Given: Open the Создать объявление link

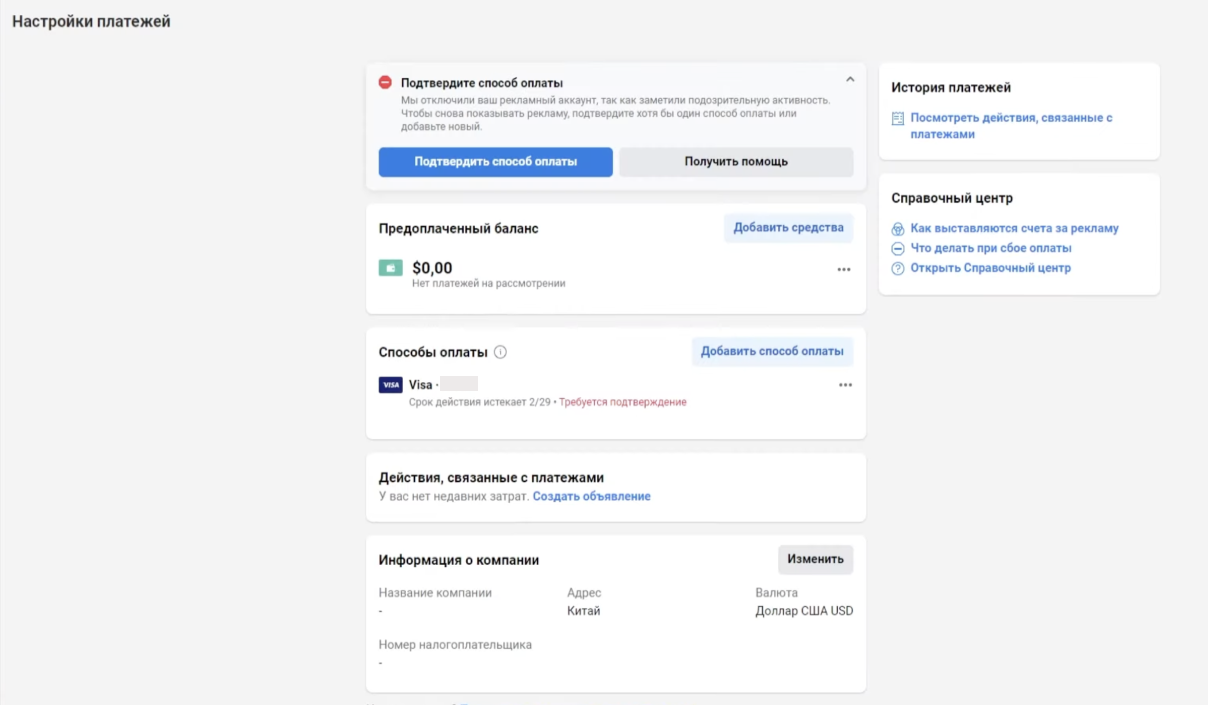Looking at the screenshot, I should [x=591, y=496].
